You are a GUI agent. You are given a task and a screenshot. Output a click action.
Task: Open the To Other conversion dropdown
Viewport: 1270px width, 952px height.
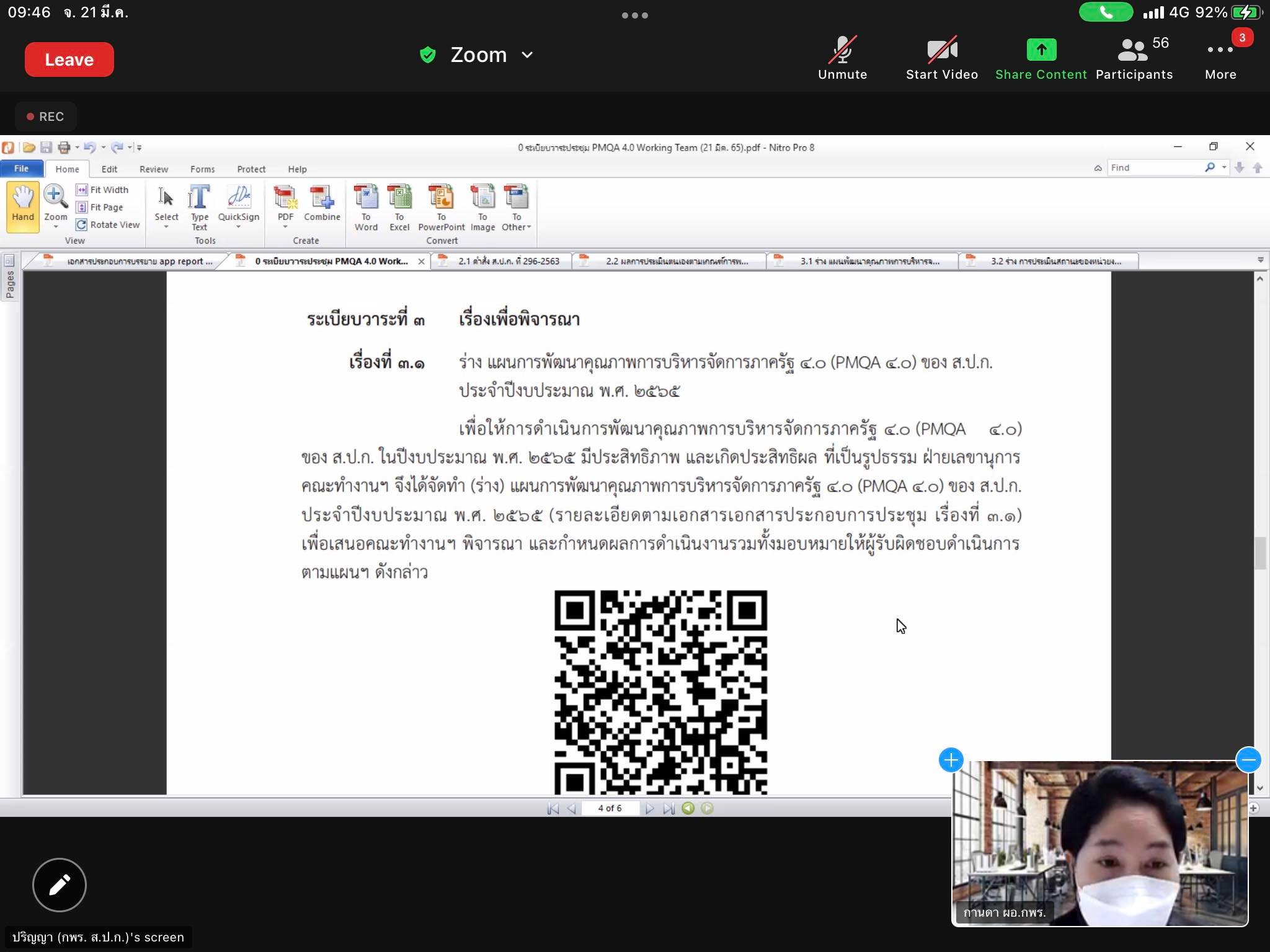tap(517, 208)
